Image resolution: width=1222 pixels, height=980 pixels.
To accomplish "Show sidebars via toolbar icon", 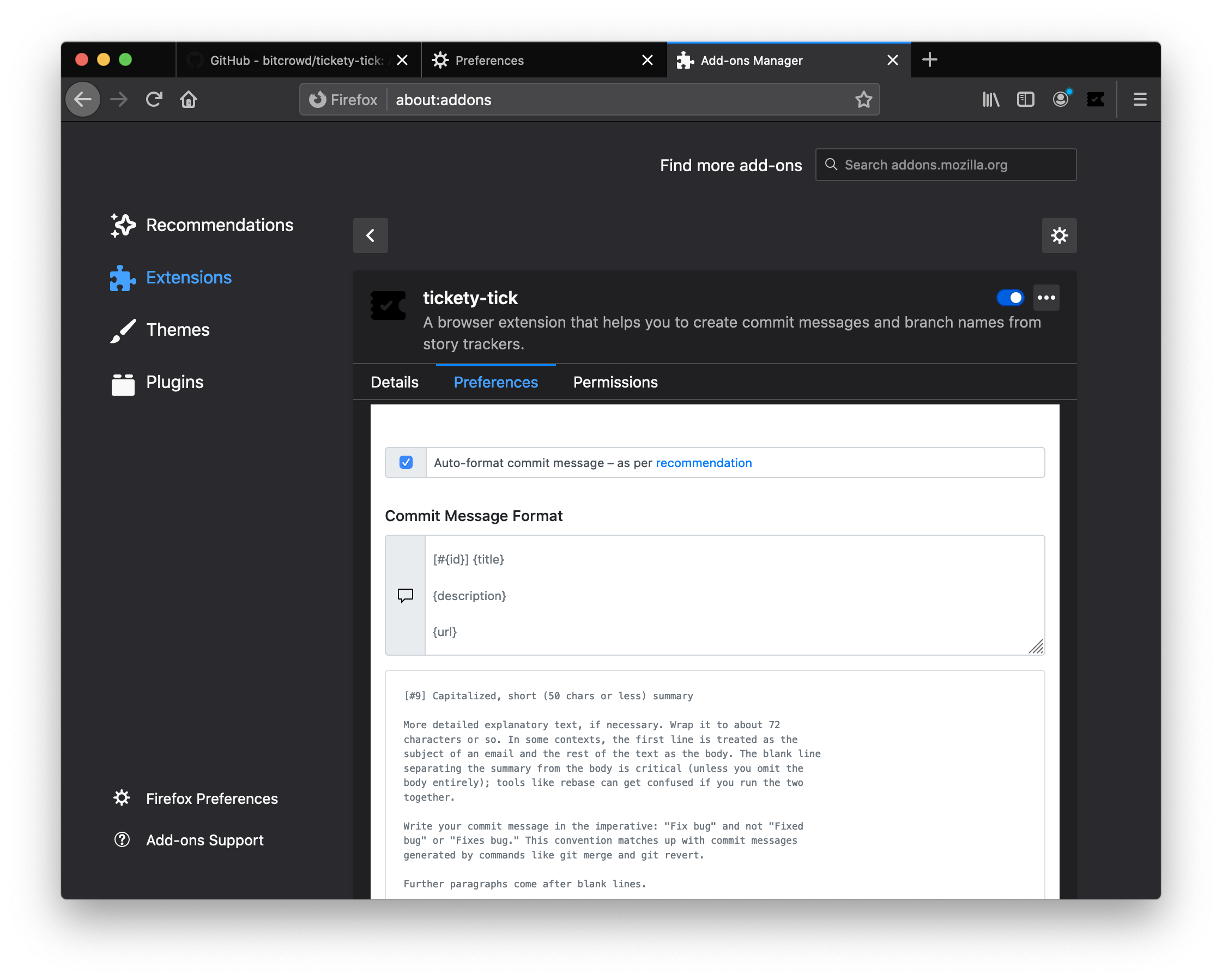I will [1025, 100].
